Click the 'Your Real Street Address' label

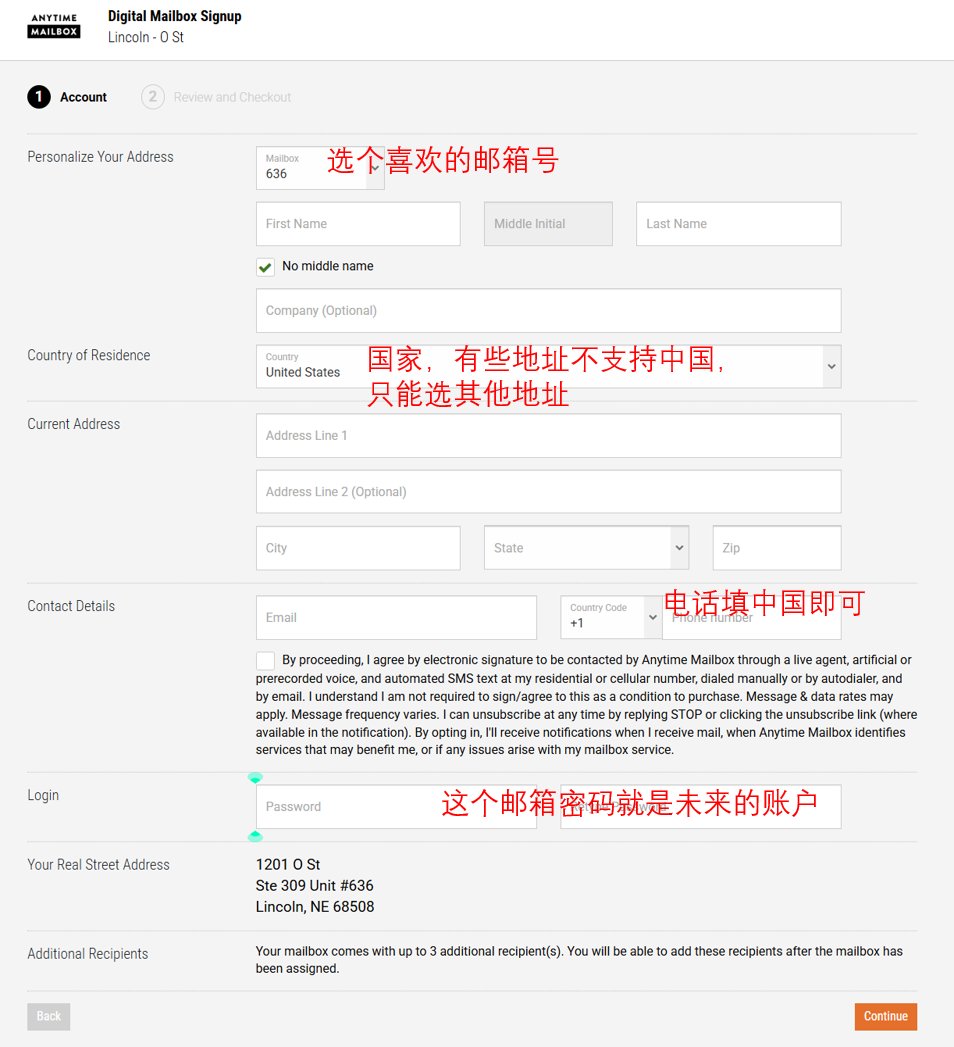coord(98,865)
